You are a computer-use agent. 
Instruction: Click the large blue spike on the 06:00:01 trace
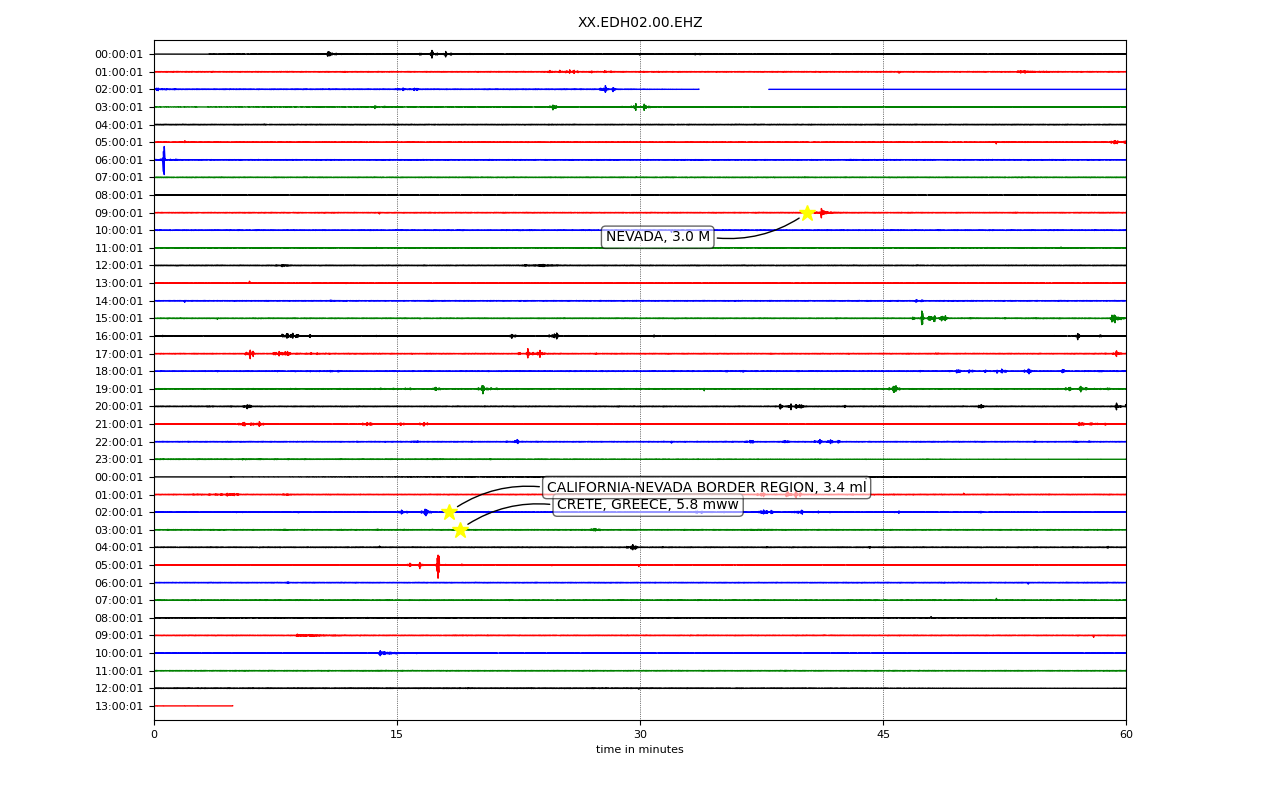164,160
